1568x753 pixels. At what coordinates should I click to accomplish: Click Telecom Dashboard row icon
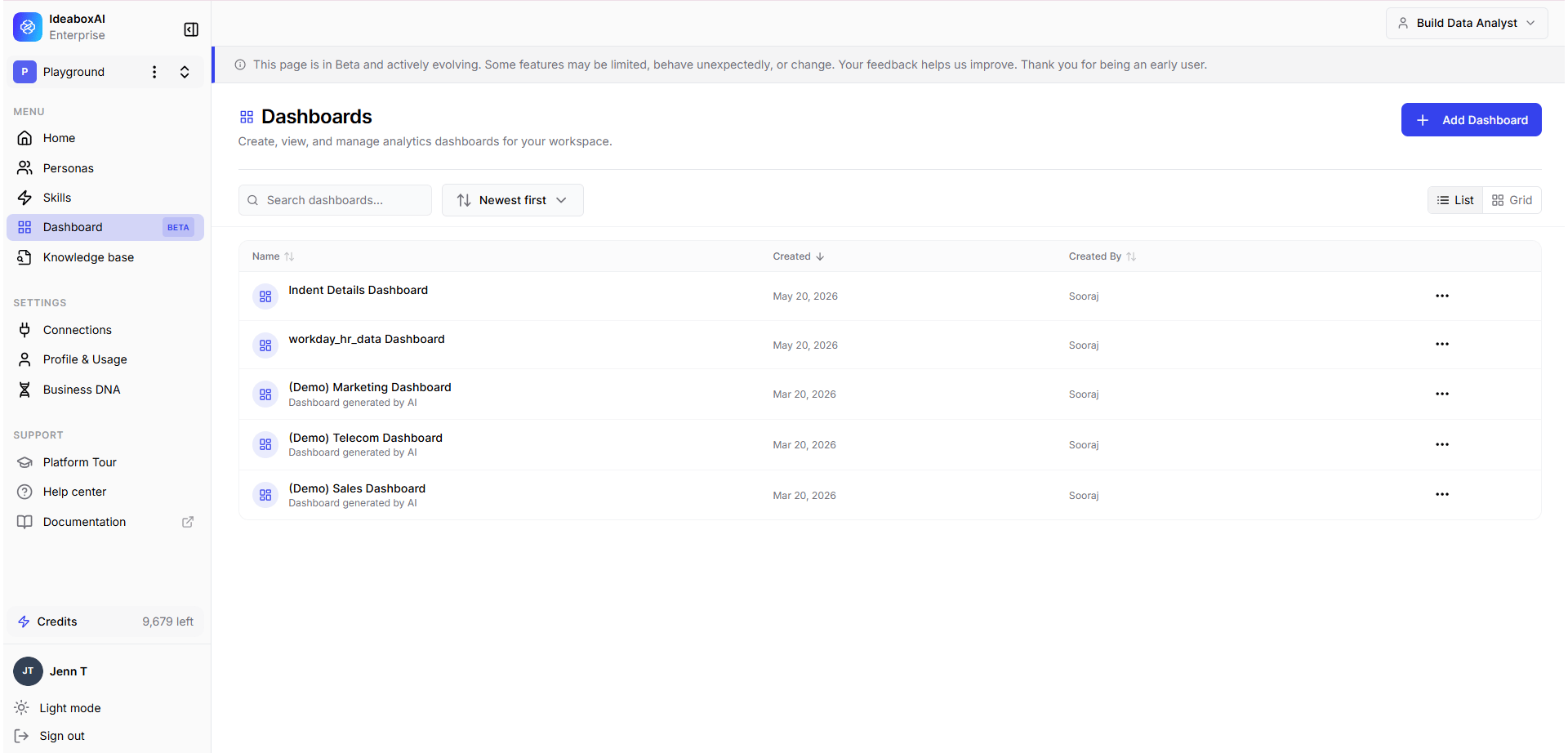click(x=265, y=444)
